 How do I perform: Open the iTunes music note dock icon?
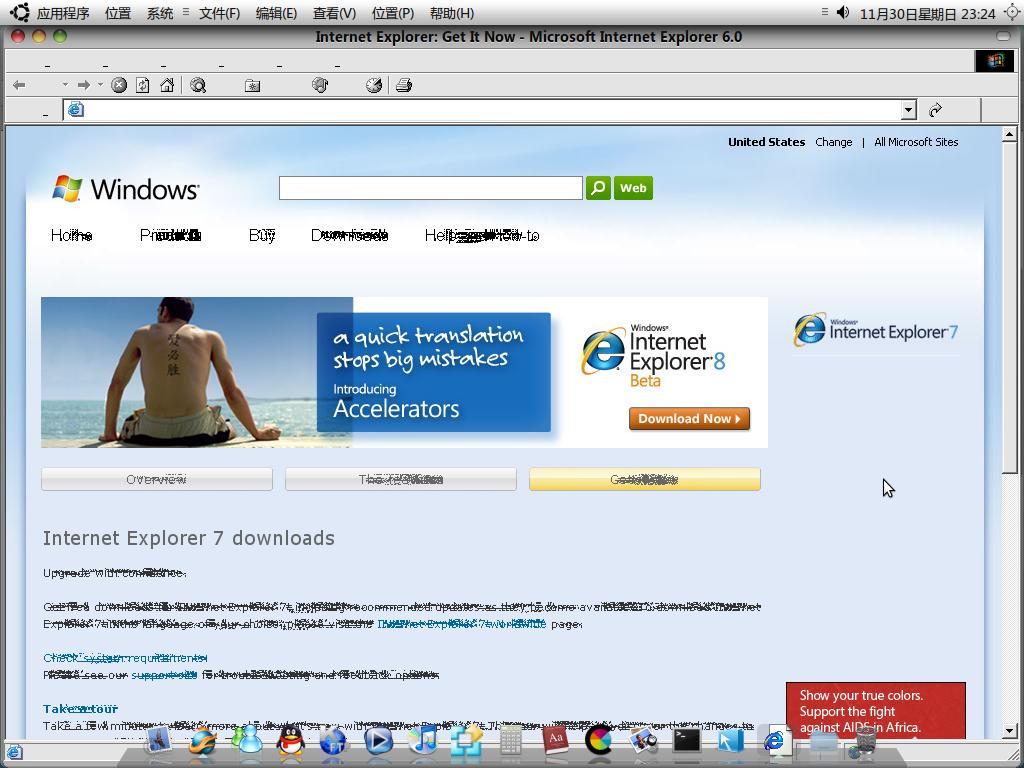click(x=423, y=741)
